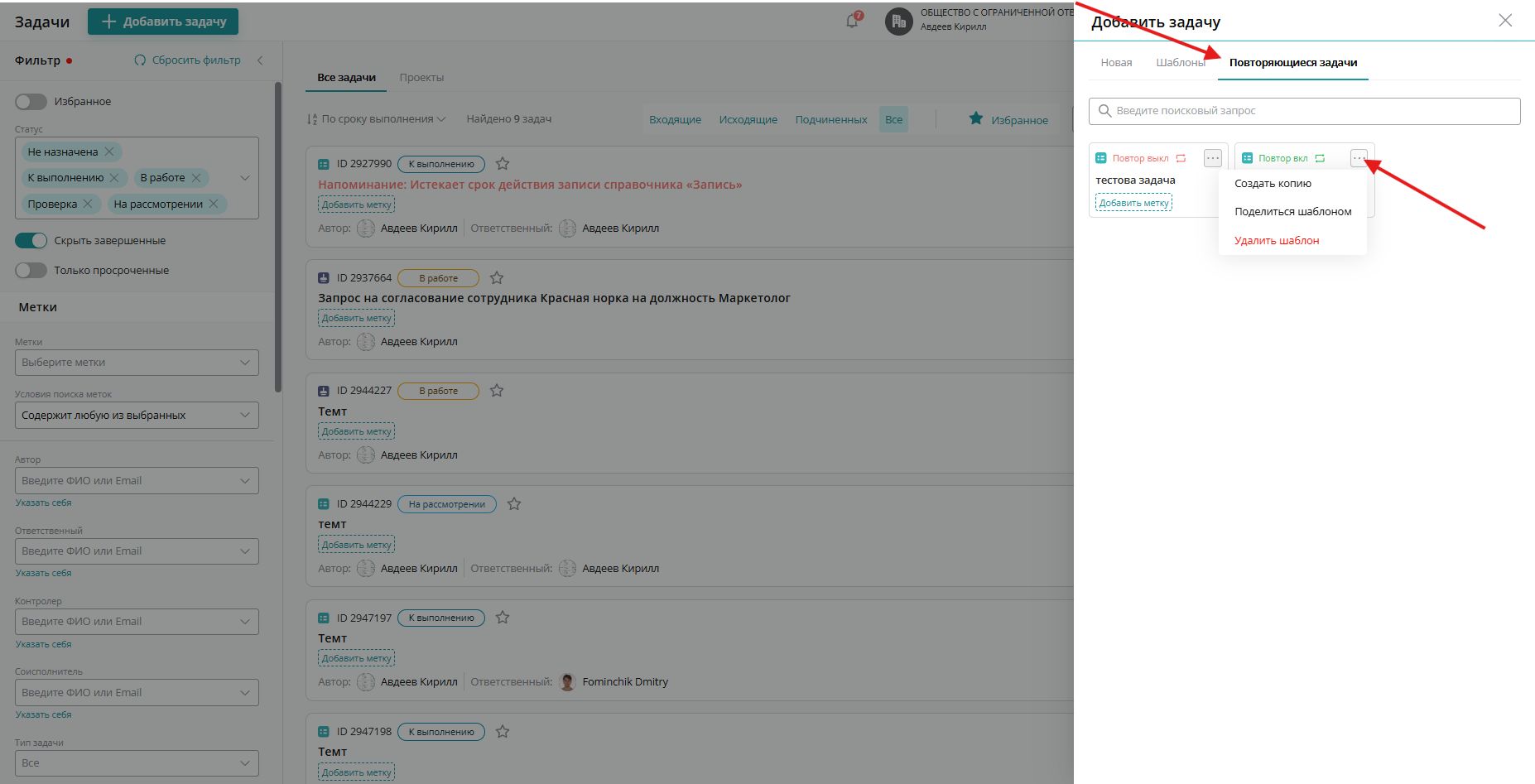Viewport: 1535px width, 784px height.
Task: Click the green repeat icon on «Повтор вкл» card
Action: click(x=1320, y=158)
